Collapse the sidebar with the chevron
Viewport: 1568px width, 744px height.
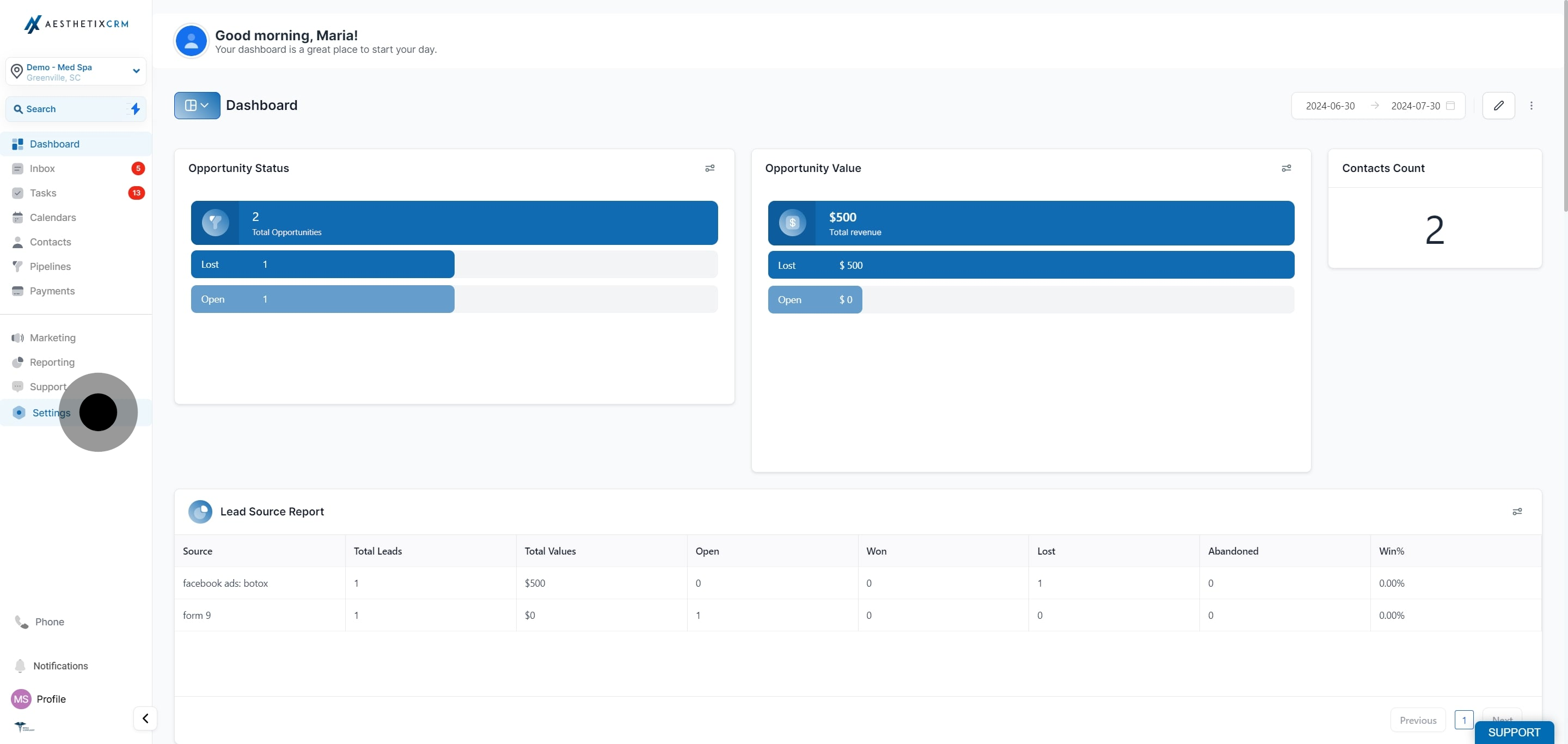click(x=145, y=718)
